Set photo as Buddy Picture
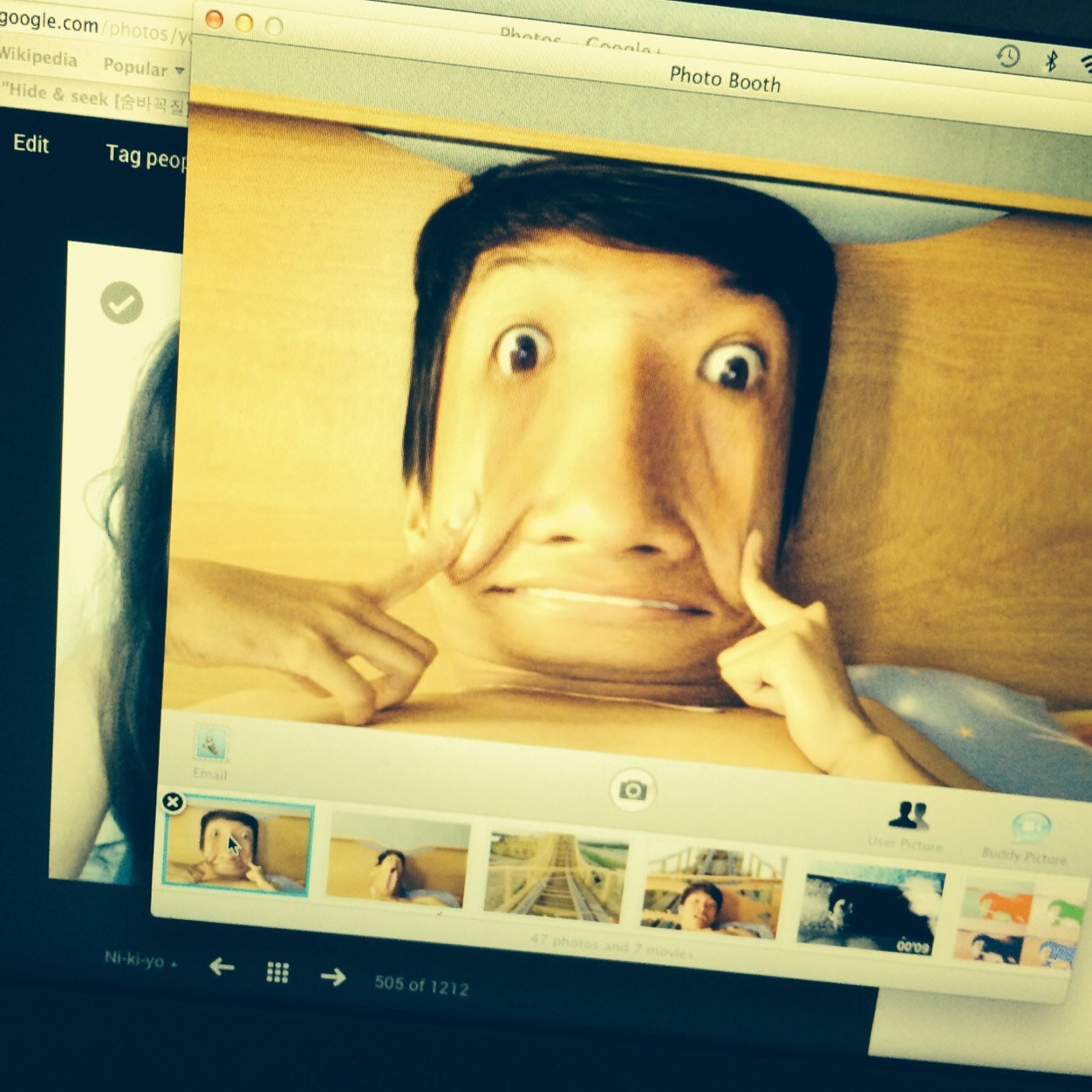The width and height of the screenshot is (1092, 1092). click(x=1027, y=839)
